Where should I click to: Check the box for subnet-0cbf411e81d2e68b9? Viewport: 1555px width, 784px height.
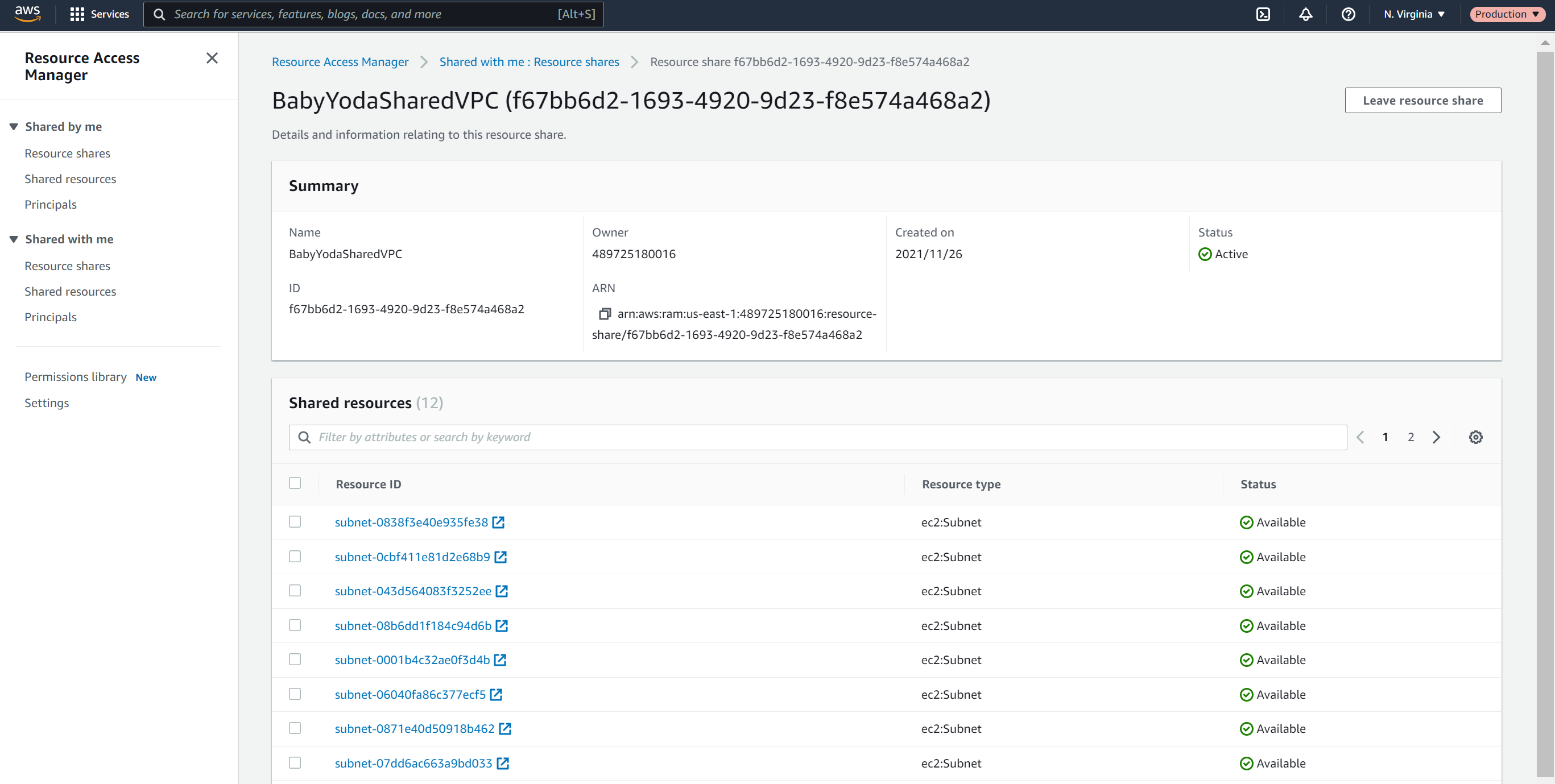pos(295,556)
